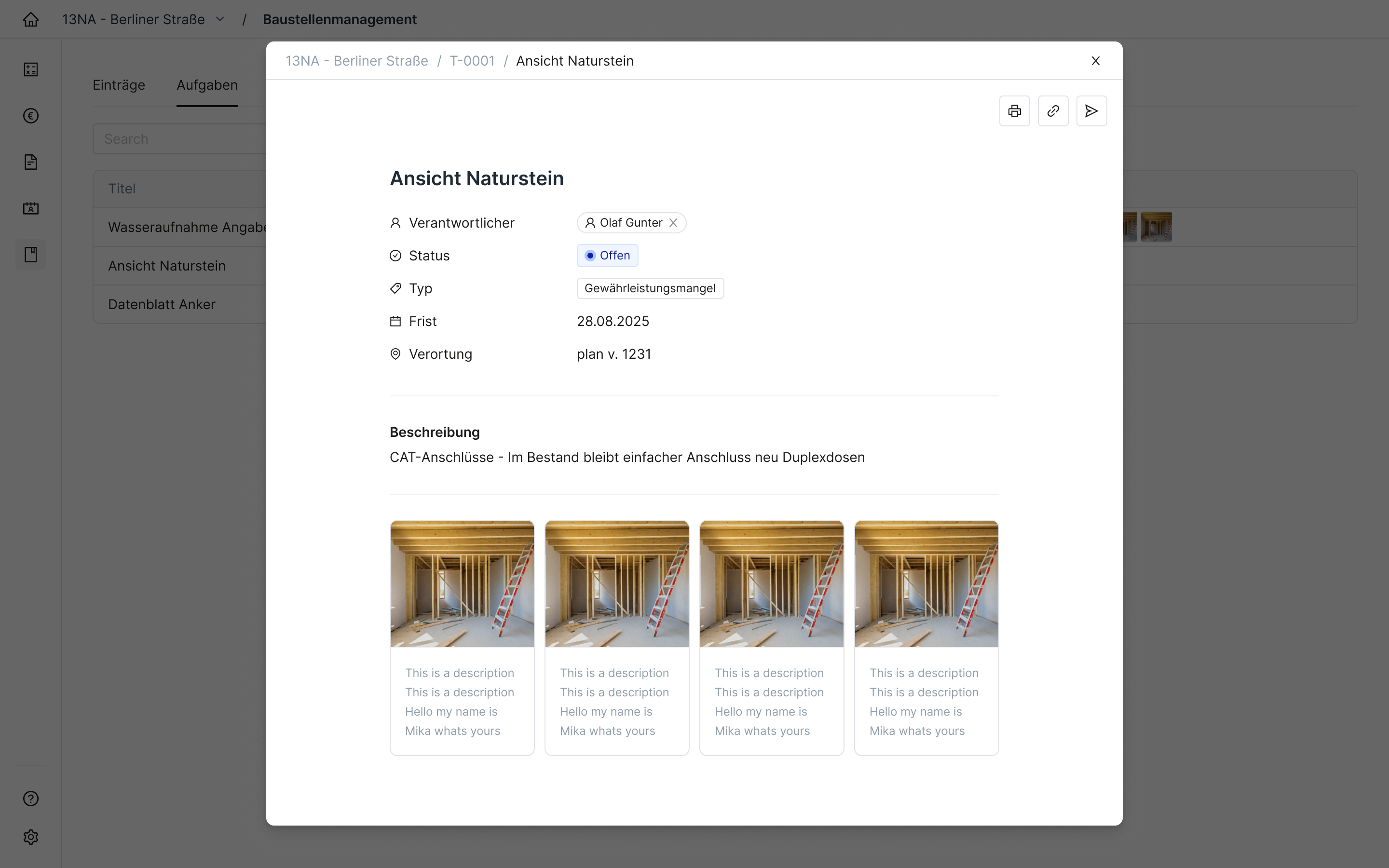The height and width of the screenshot is (868, 1389).
Task: Remove Olaf Gunter from Verantwortlicher
Action: click(x=673, y=223)
